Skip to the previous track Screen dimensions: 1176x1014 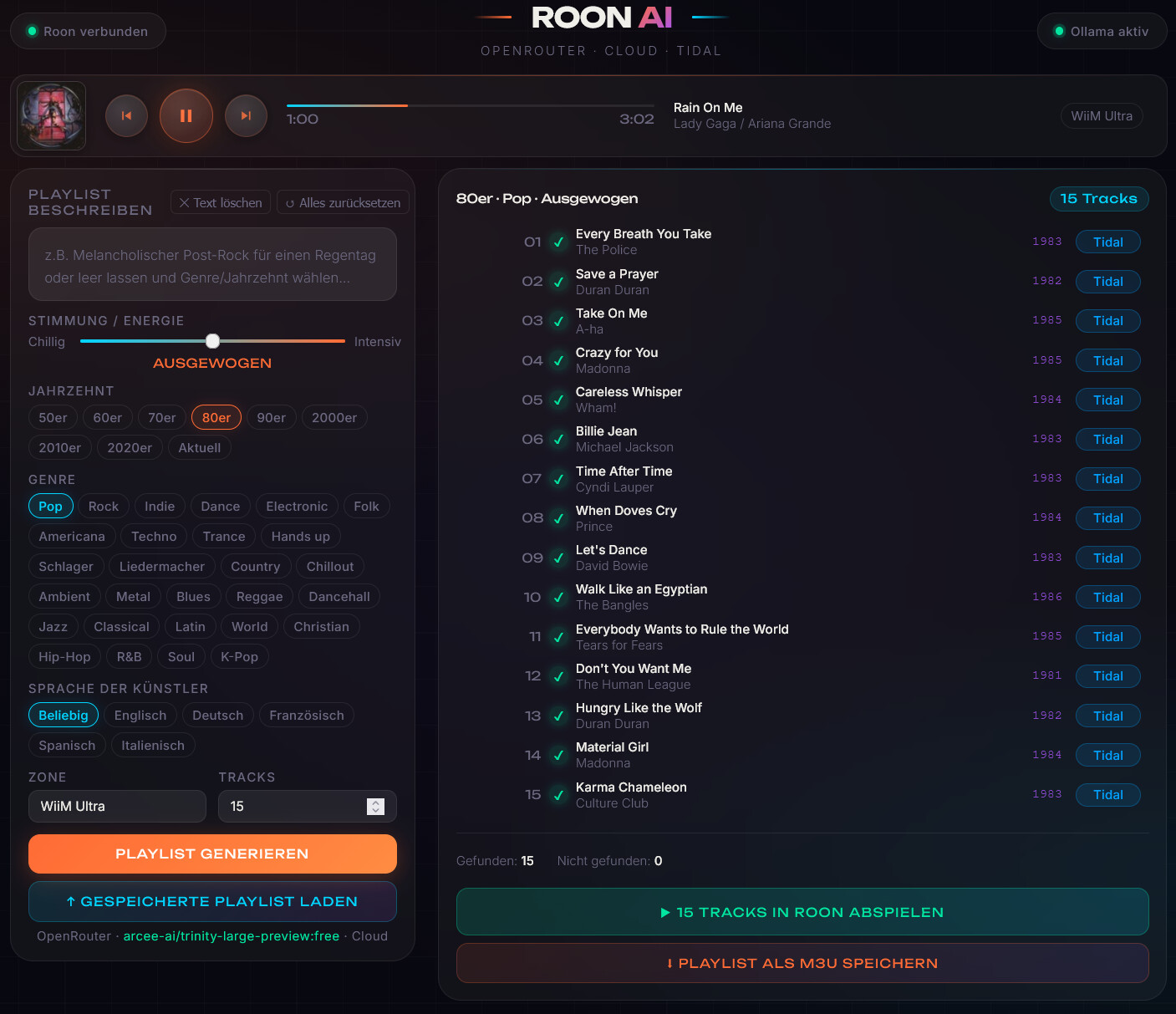coord(126,116)
